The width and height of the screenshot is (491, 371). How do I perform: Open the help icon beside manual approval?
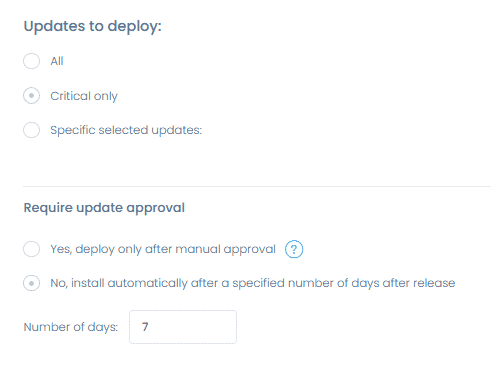tap(294, 249)
